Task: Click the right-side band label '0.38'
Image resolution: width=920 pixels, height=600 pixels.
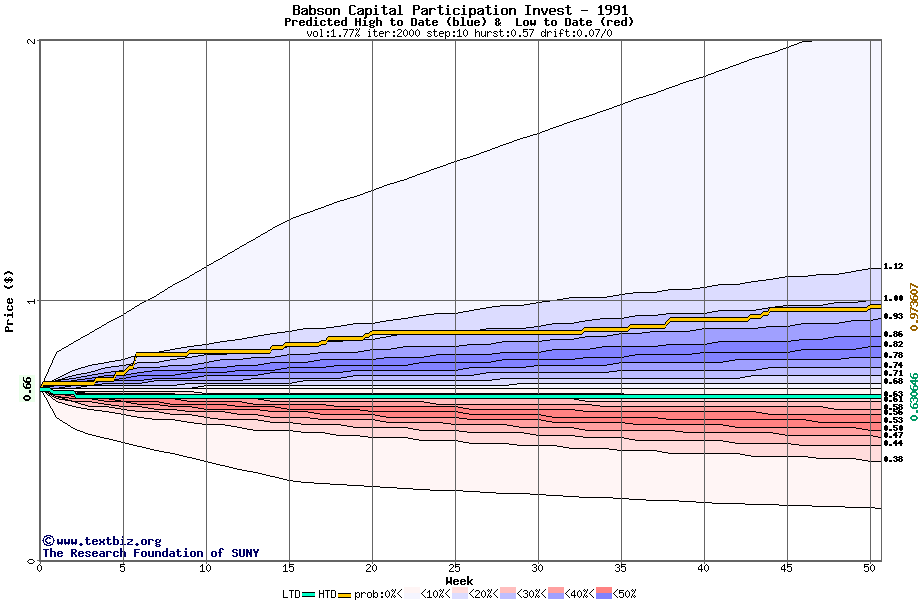Action: (893, 459)
